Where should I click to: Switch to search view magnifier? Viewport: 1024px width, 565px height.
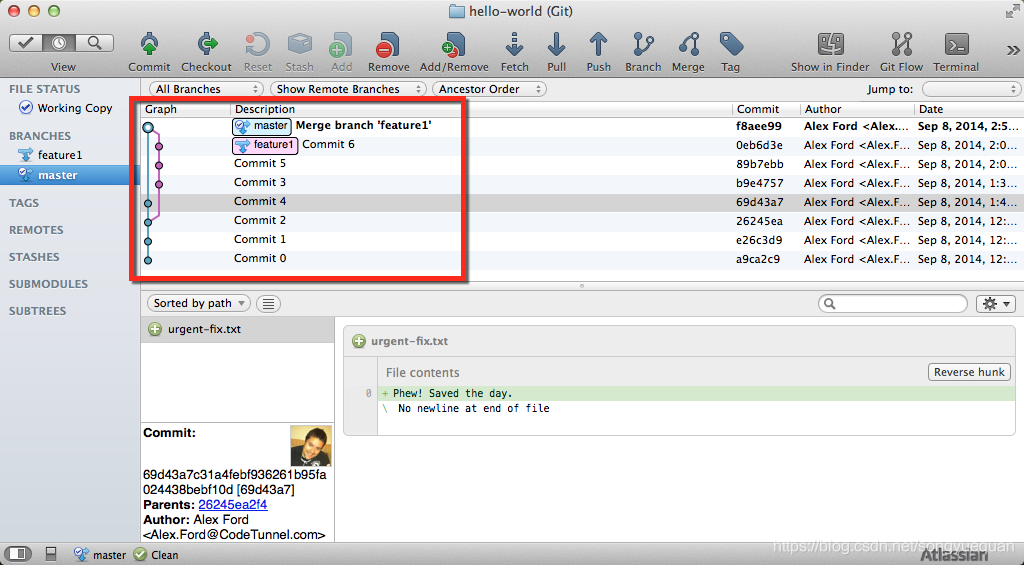pos(95,43)
